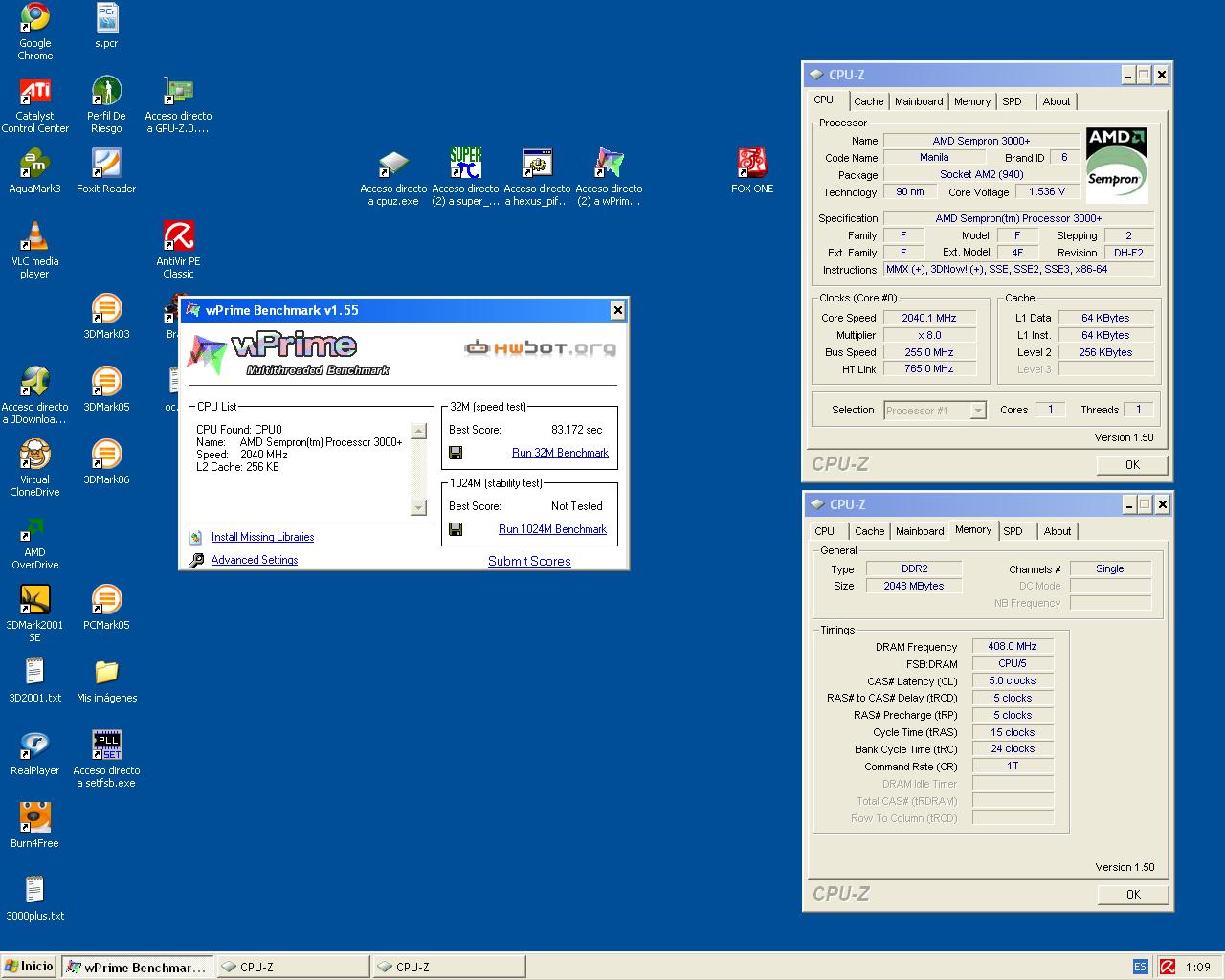Open Google Chrome desktop icon
Viewport: 1225px width, 980px height.
[x=34, y=16]
